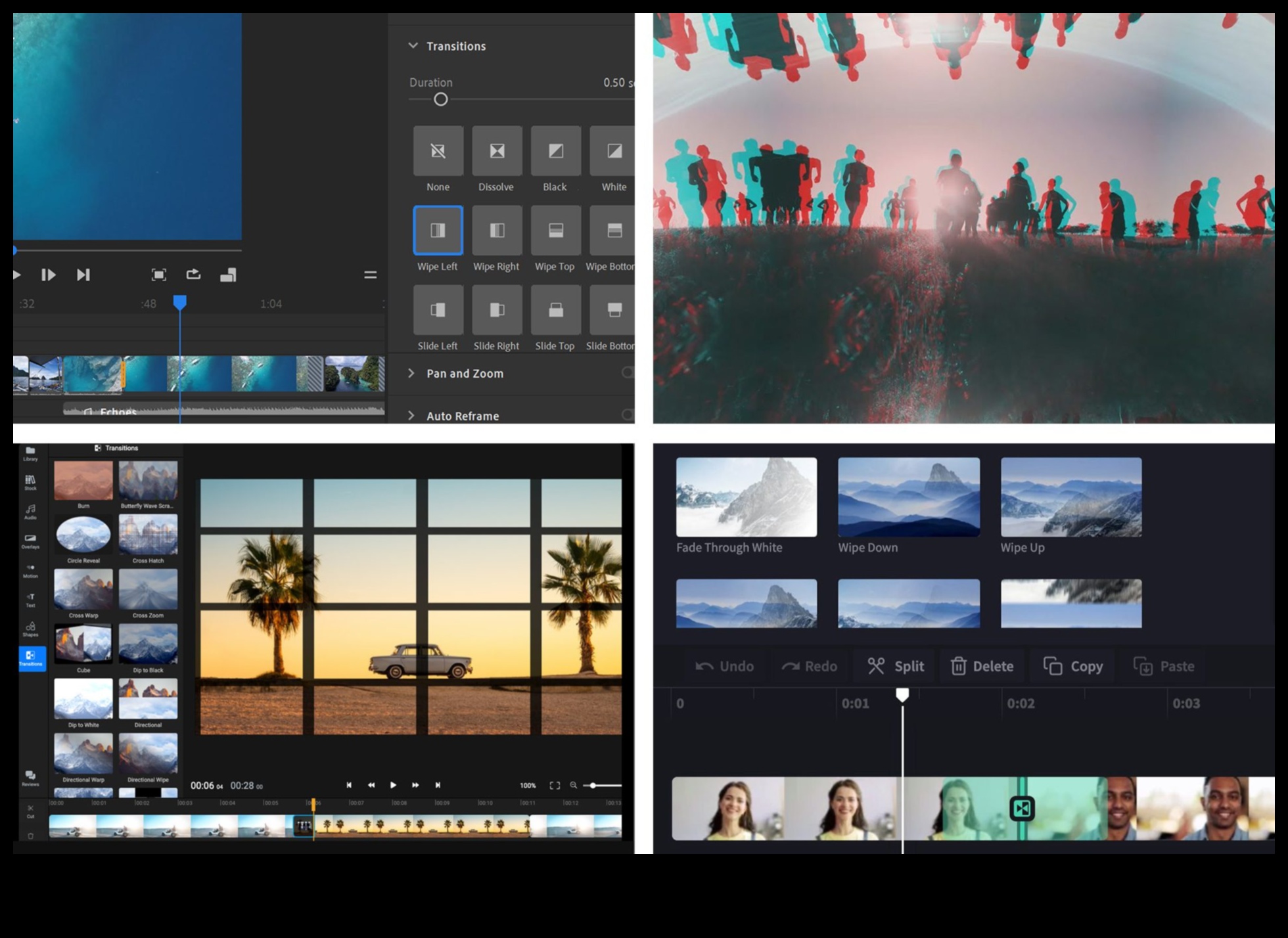Adjust the transition Duration slider handle
Screen dimensions: 1288x938
pos(441,100)
